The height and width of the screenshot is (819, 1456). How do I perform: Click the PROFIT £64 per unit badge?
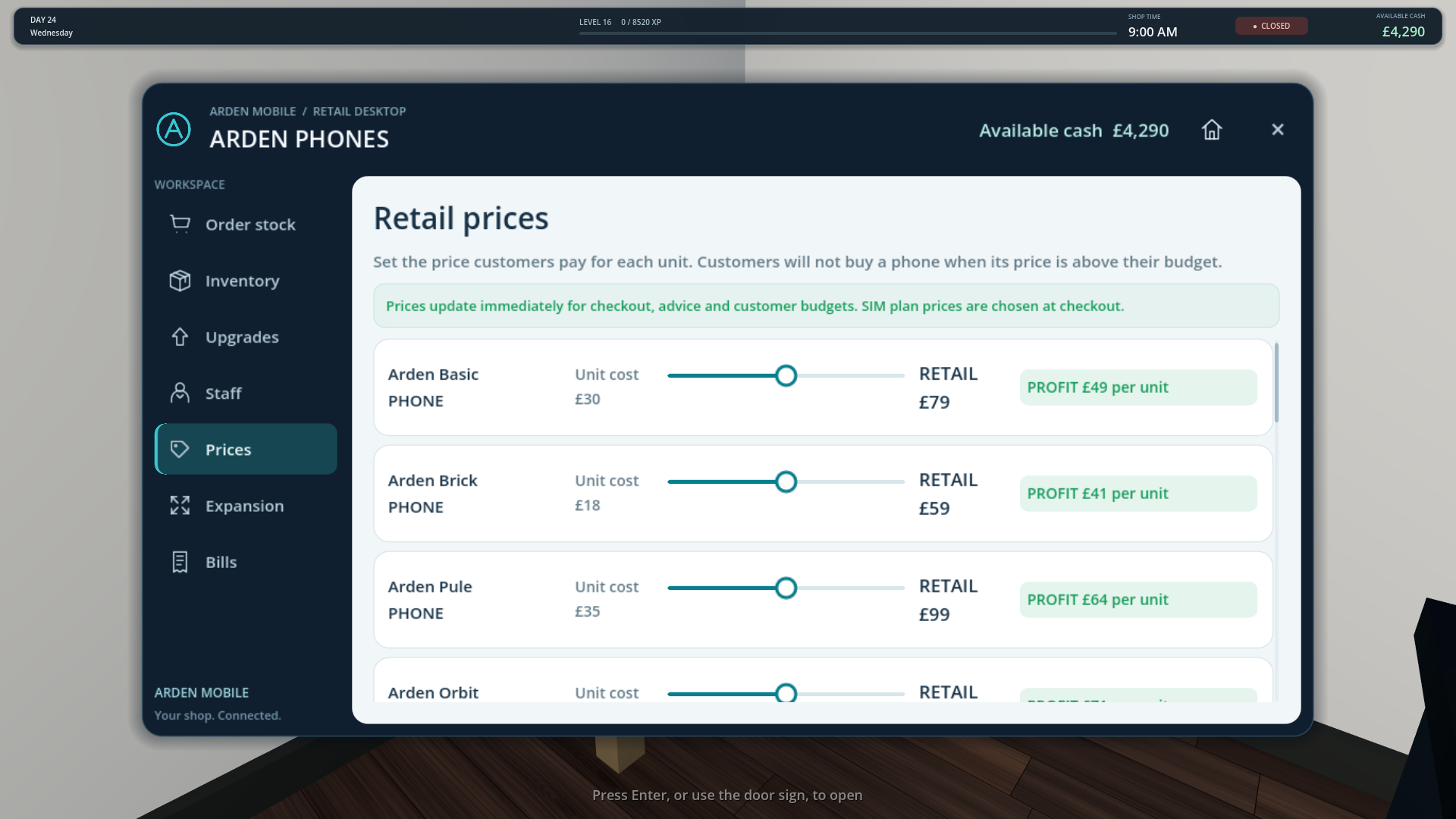click(x=1138, y=600)
